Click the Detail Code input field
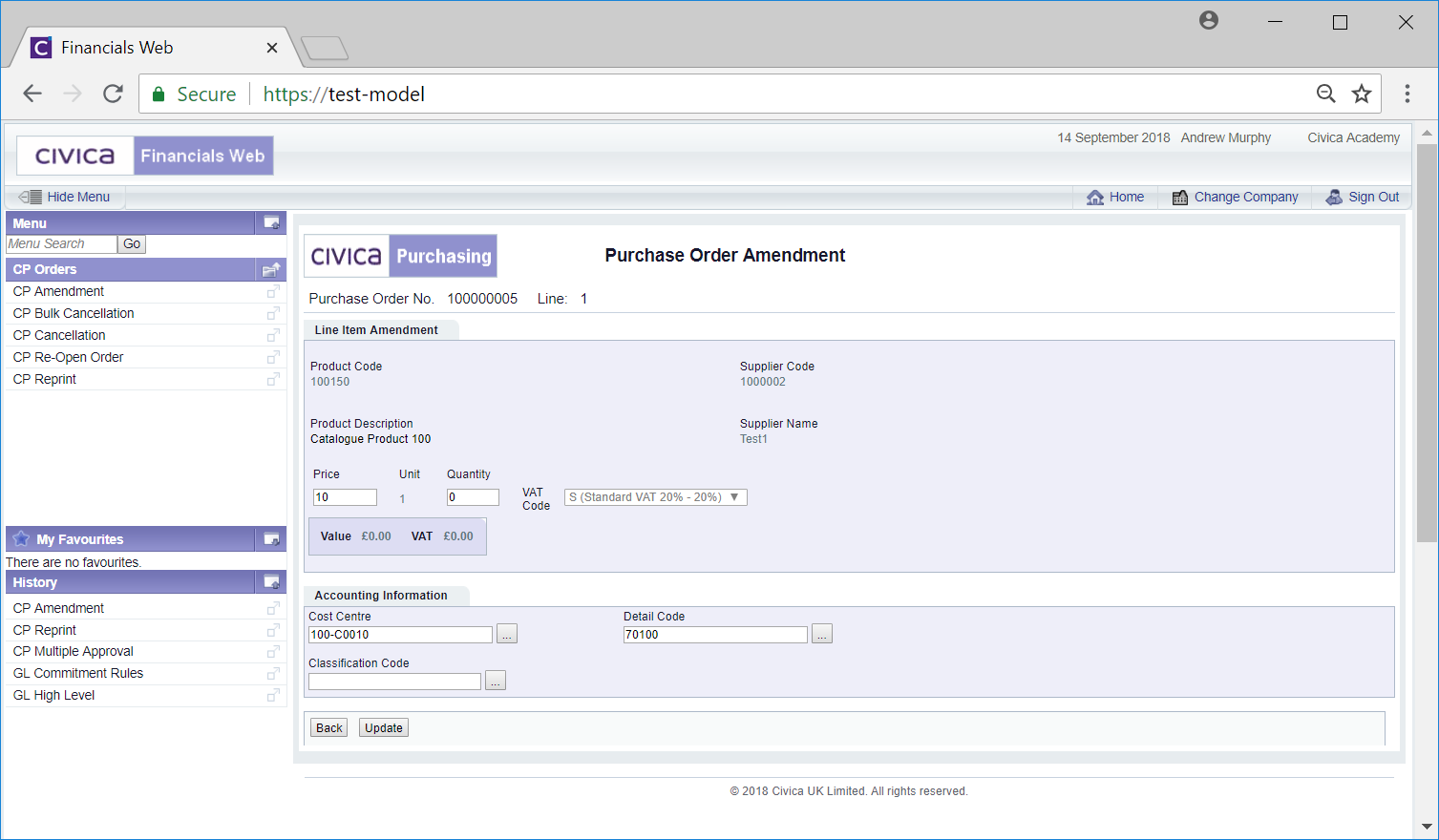Image resolution: width=1439 pixels, height=840 pixels. [x=715, y=635]
